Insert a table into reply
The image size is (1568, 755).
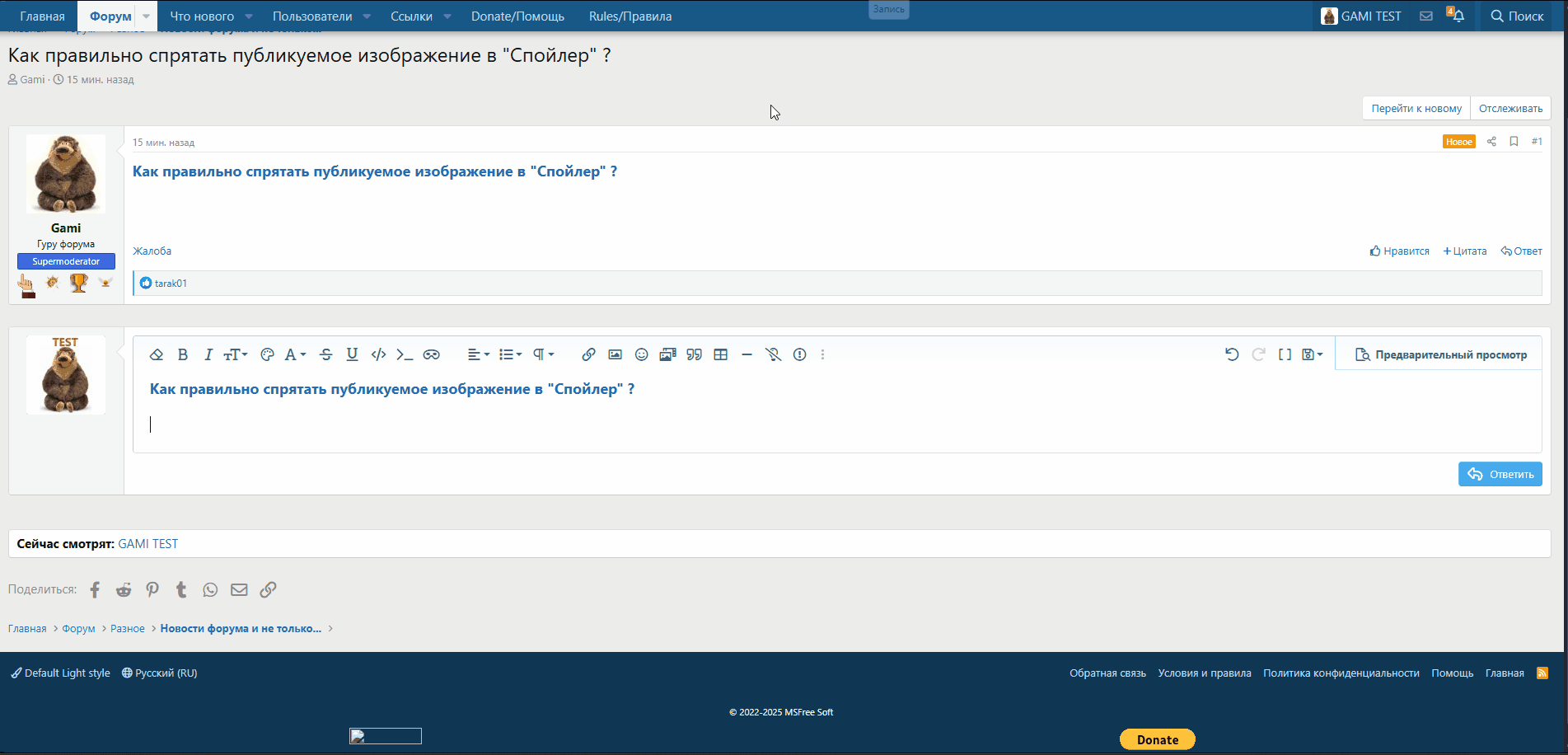[x=720, y=354]
